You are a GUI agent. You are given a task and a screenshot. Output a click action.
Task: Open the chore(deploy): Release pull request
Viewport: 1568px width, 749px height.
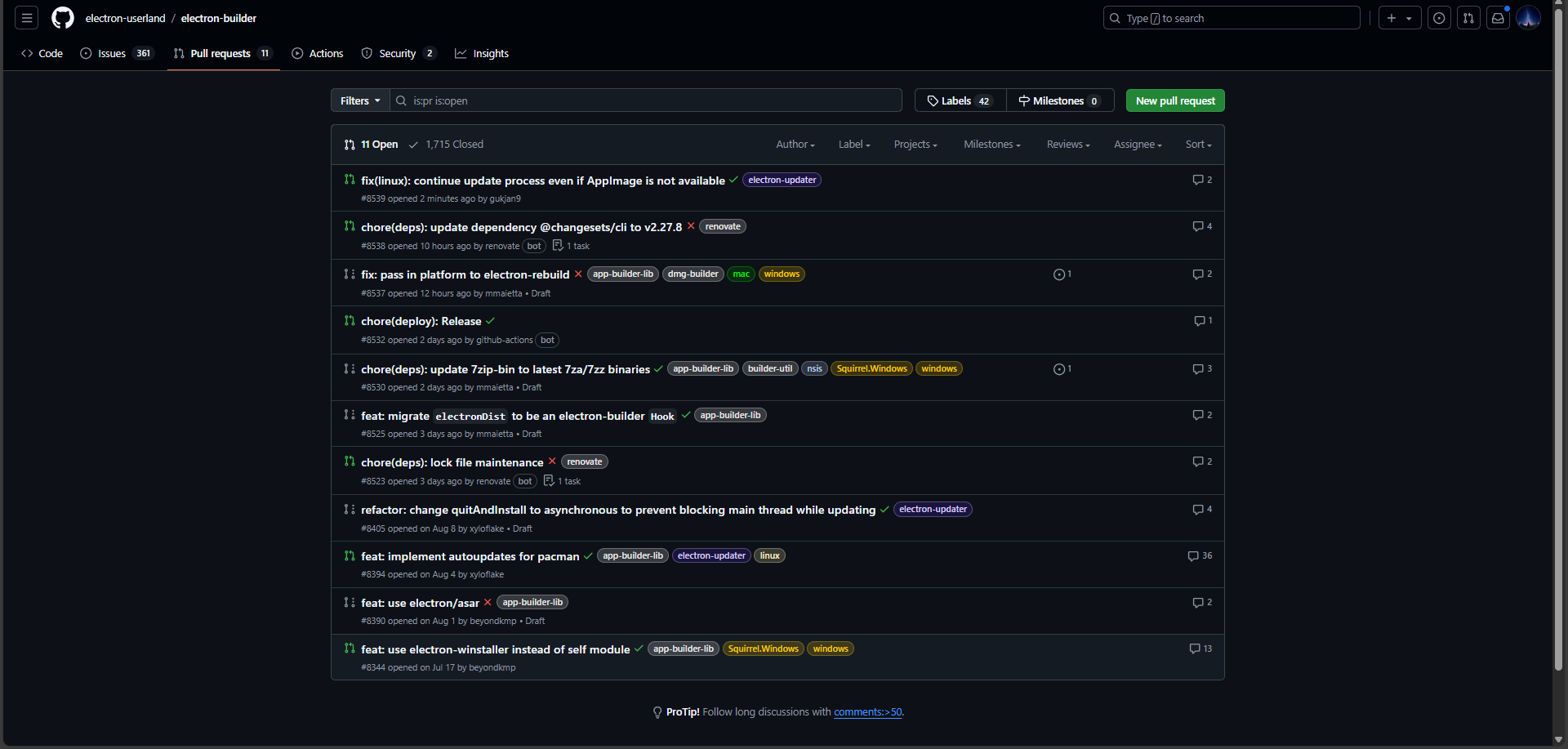coord(421,321)
